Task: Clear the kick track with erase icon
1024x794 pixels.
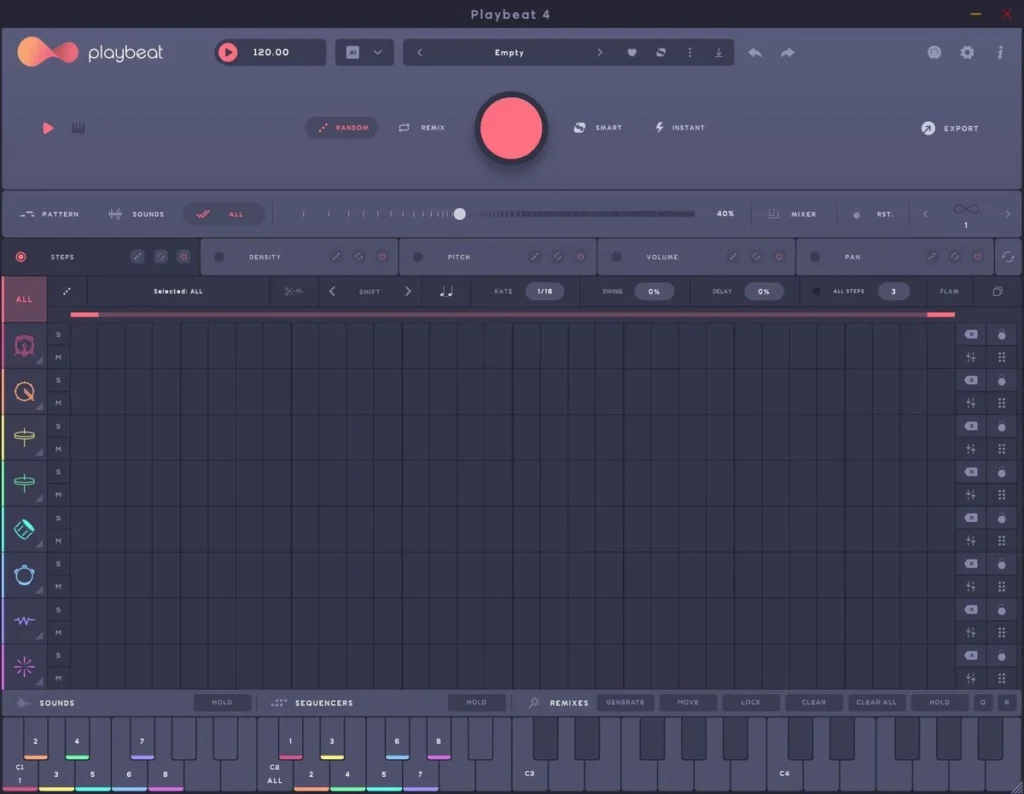Action: [971, 334]
